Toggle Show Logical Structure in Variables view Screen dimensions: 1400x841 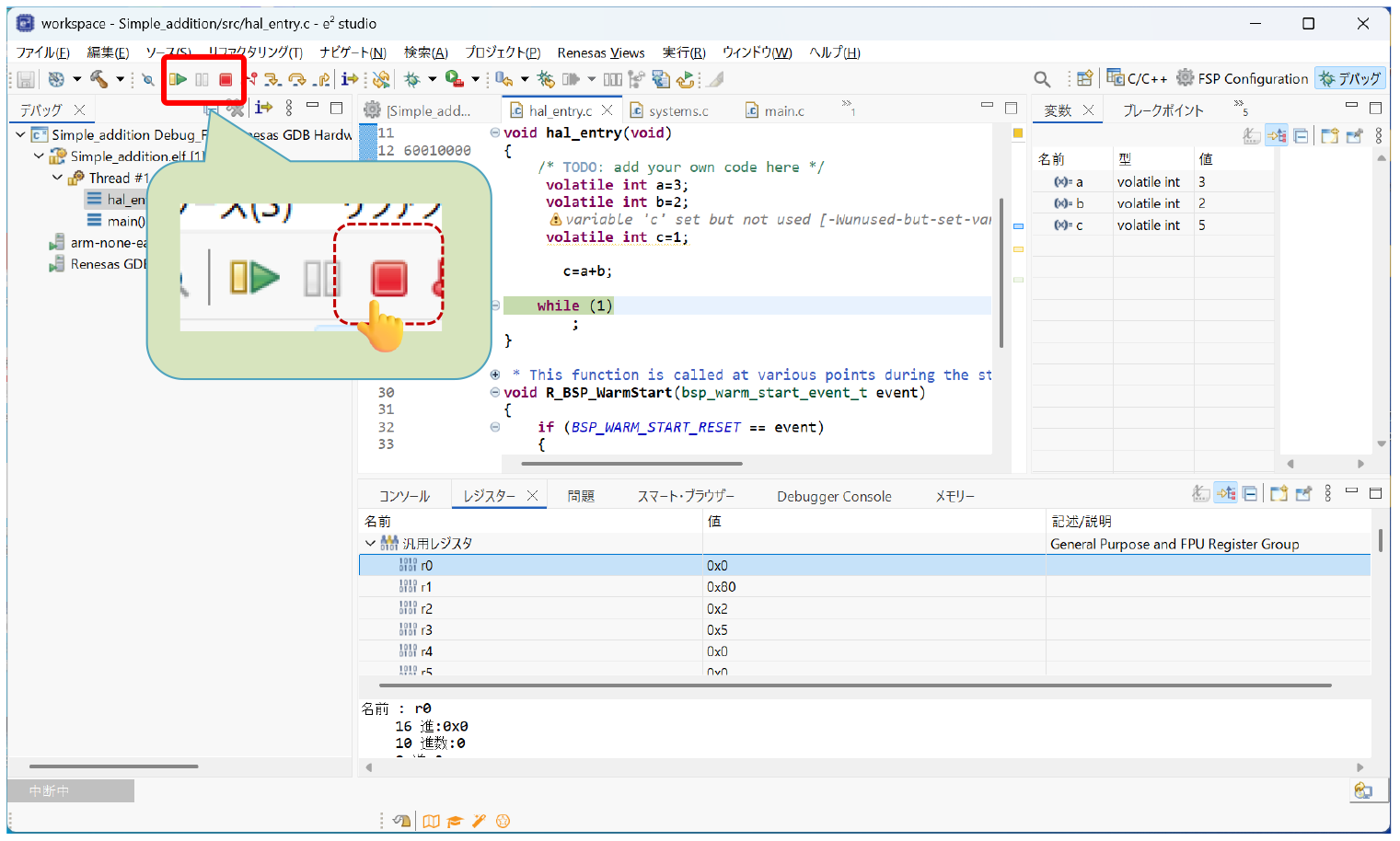pos(1277,136)
